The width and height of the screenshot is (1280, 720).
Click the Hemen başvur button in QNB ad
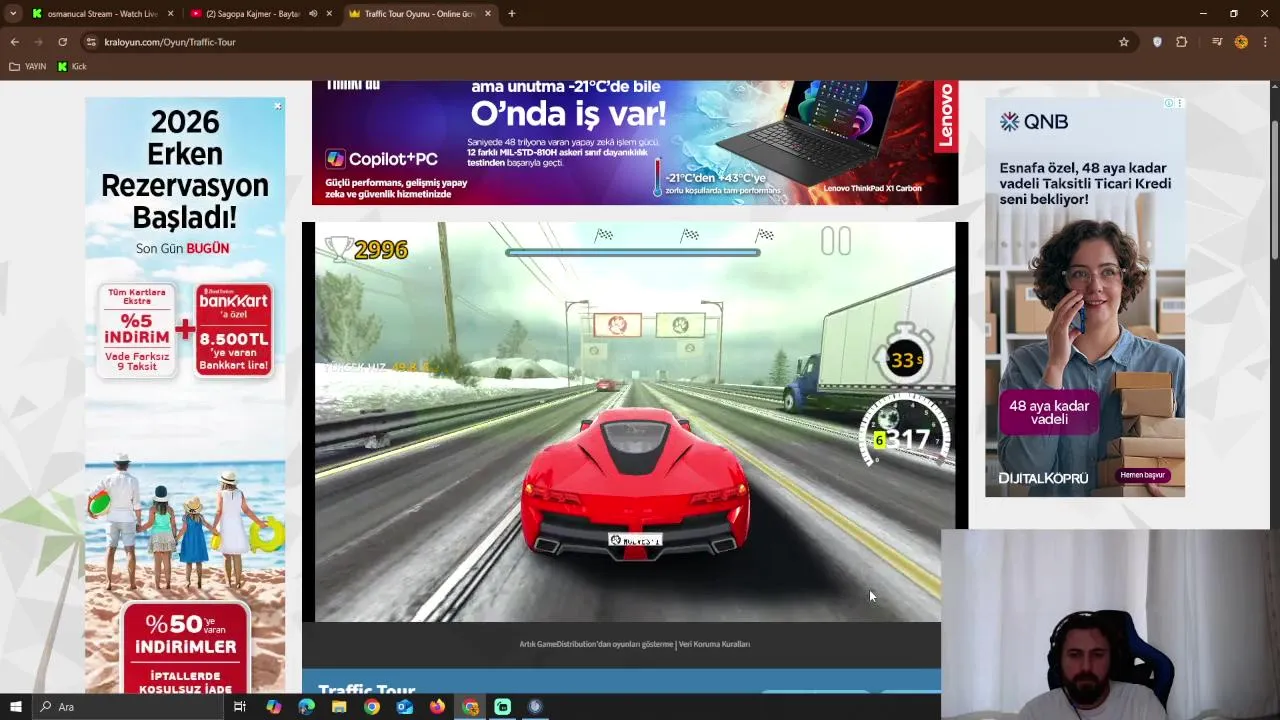point(1143,475)
